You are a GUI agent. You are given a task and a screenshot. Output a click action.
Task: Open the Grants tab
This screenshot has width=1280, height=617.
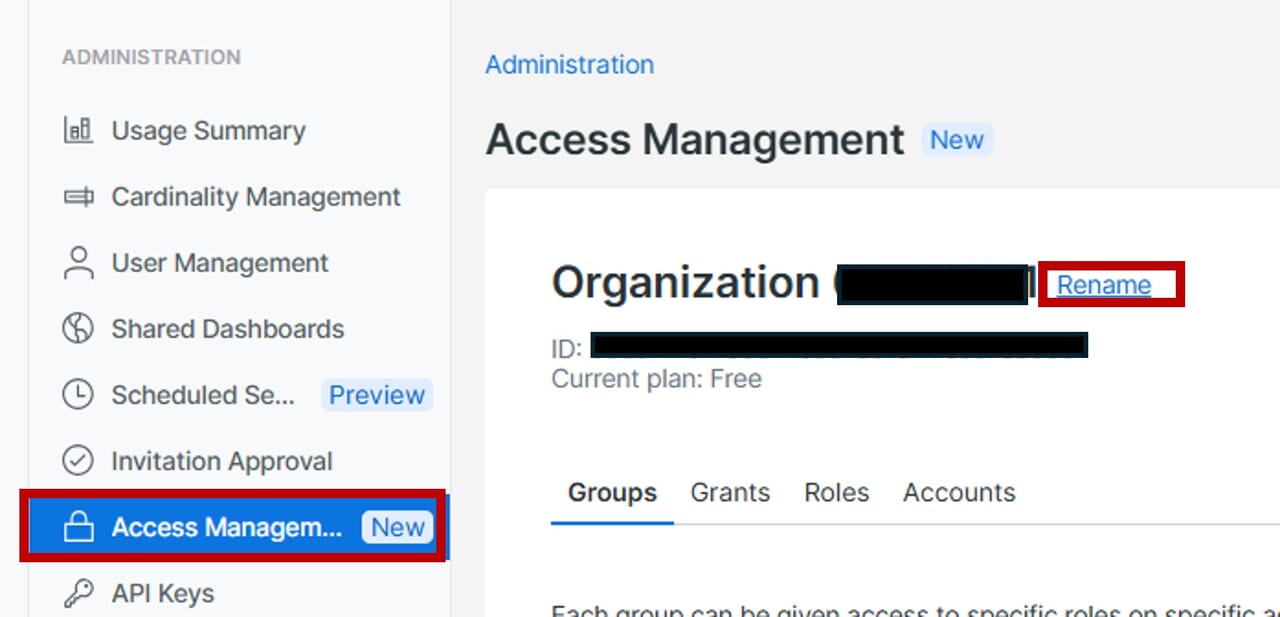730,492
